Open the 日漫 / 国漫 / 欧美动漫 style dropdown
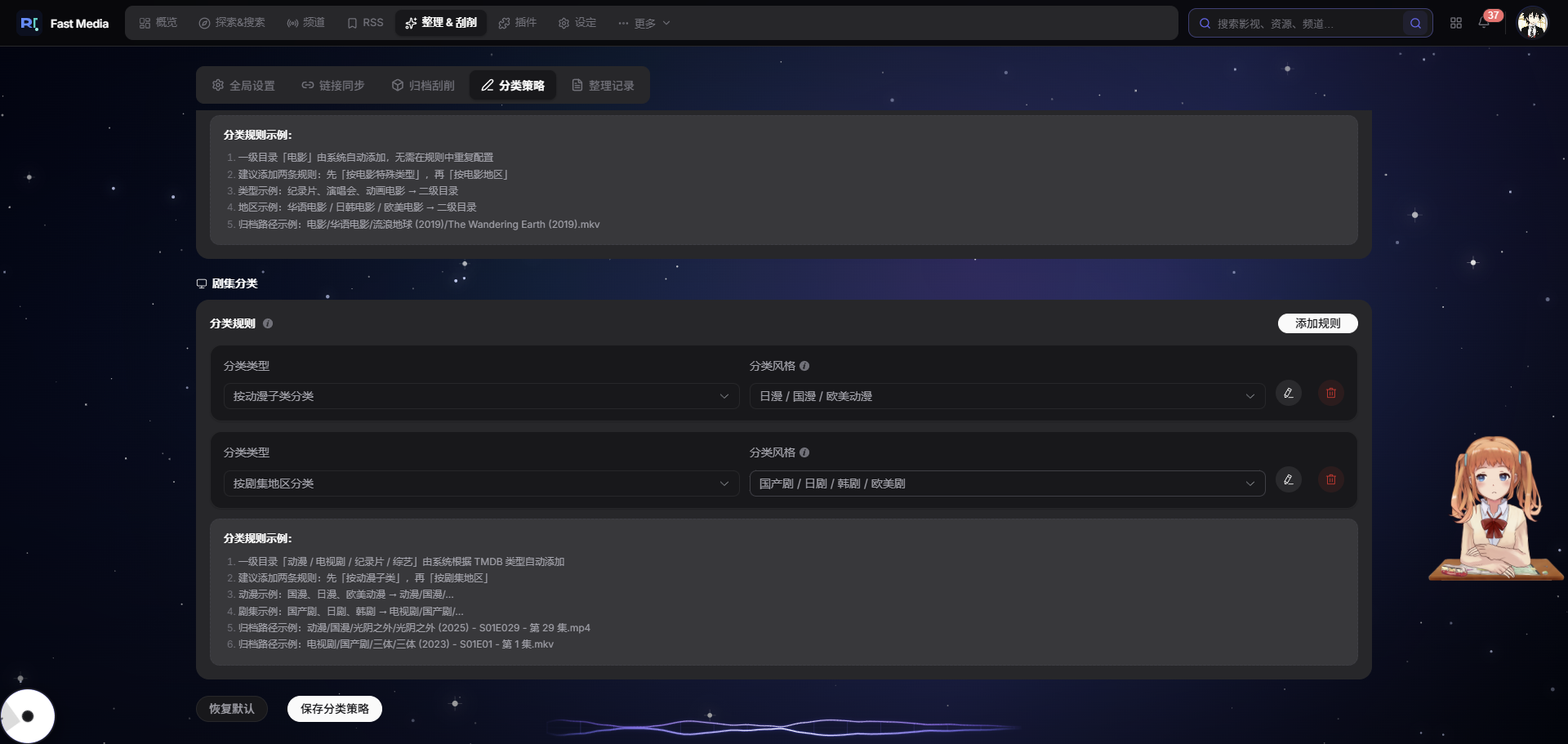This screenshot has width=1568, height=744. pyautogui.click(x=1007, y=396)
